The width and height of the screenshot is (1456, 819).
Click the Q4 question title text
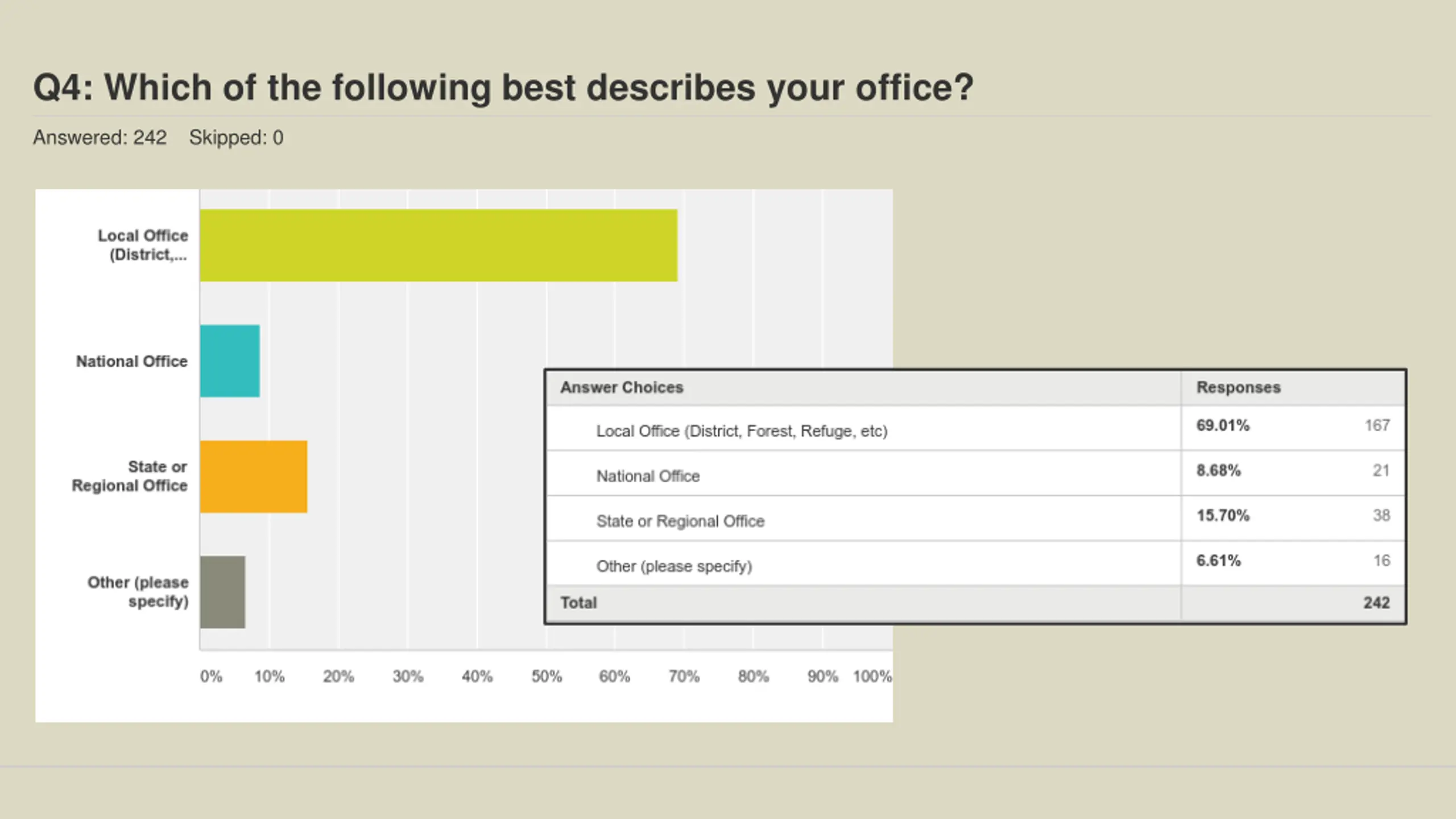(x=503, y=88)
